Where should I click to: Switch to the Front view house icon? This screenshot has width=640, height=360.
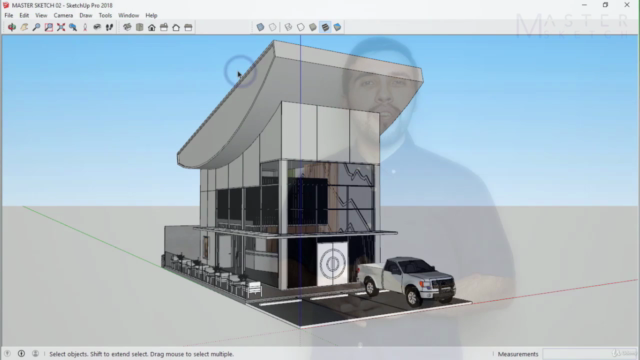[152, 27]
